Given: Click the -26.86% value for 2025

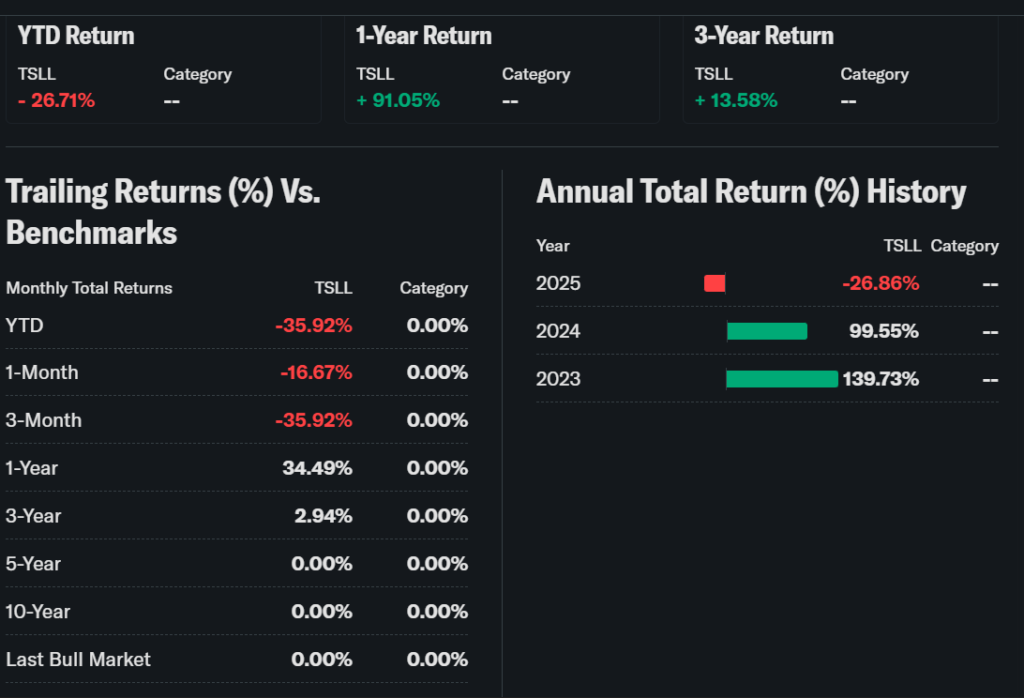Looking at the screenshot, I should coord(880,283).
